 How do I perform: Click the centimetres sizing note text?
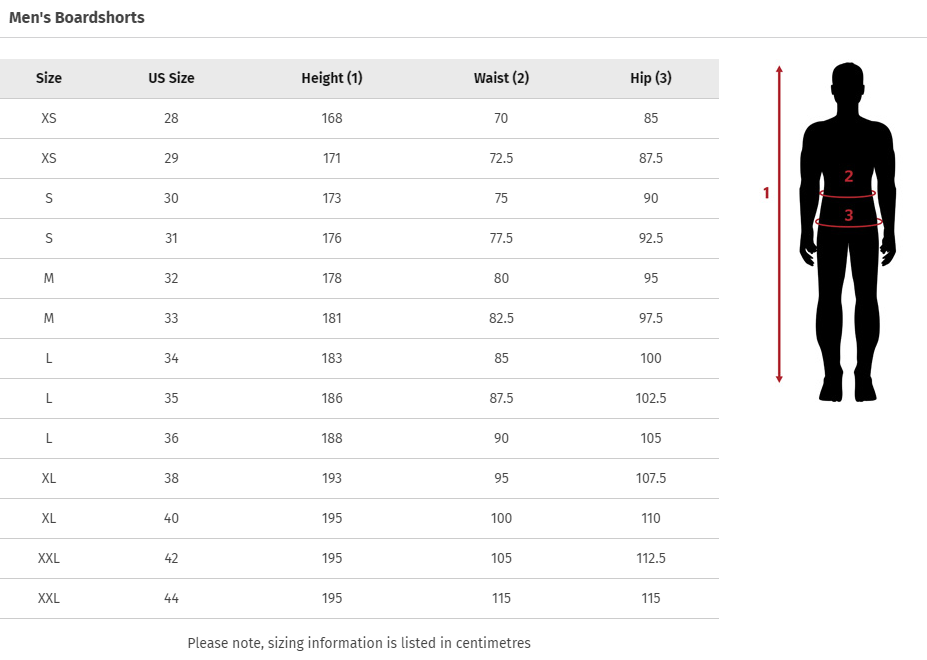click(x=359, y=643)
